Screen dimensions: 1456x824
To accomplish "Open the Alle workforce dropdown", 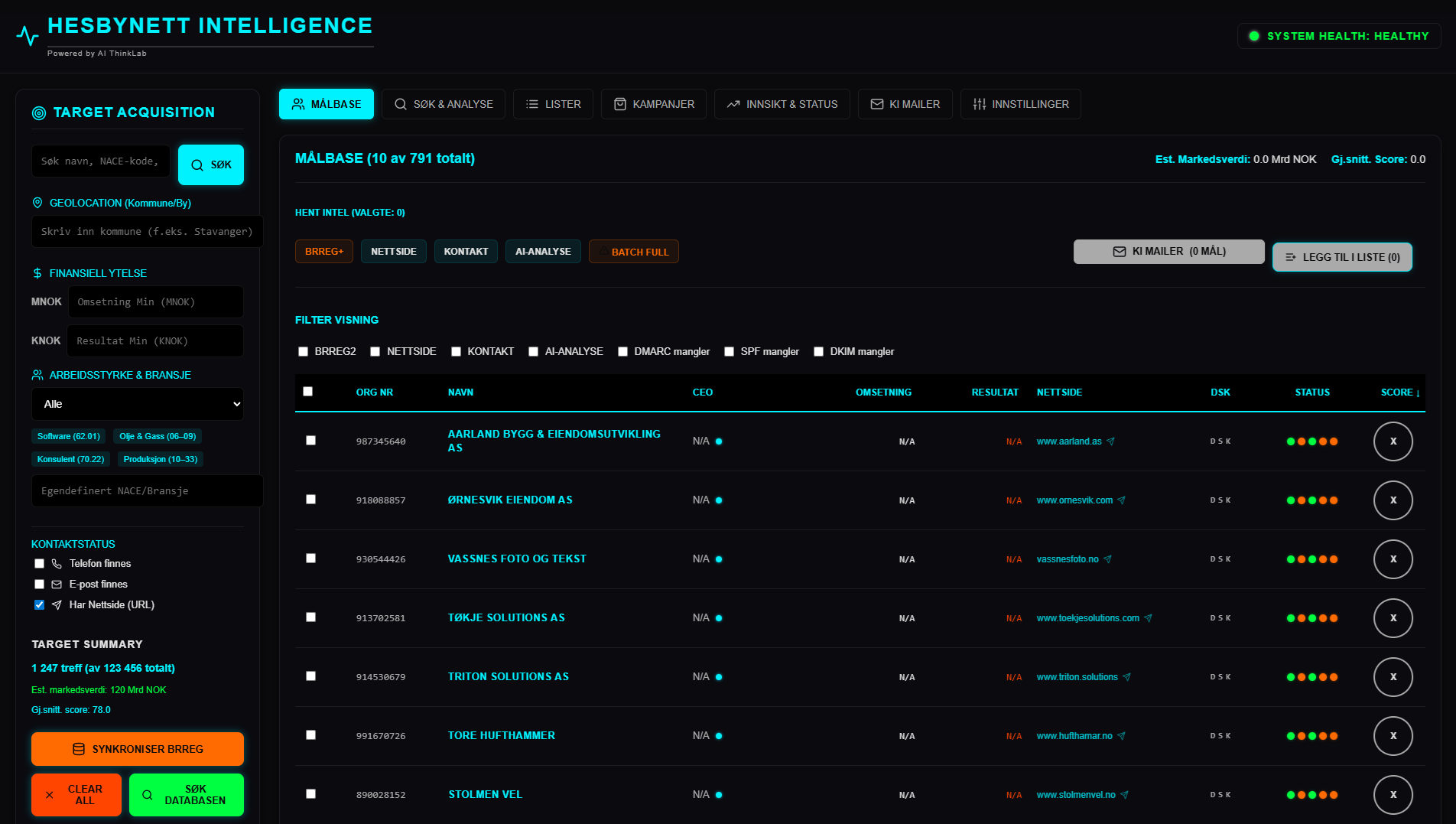I will point(138,404).
